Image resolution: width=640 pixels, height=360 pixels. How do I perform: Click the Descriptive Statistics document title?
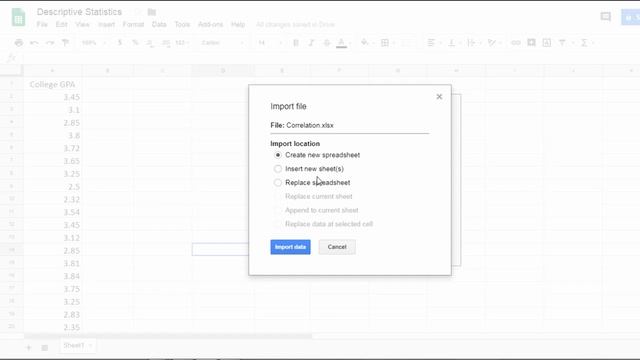pyautogui.click(x=79, y=12)
